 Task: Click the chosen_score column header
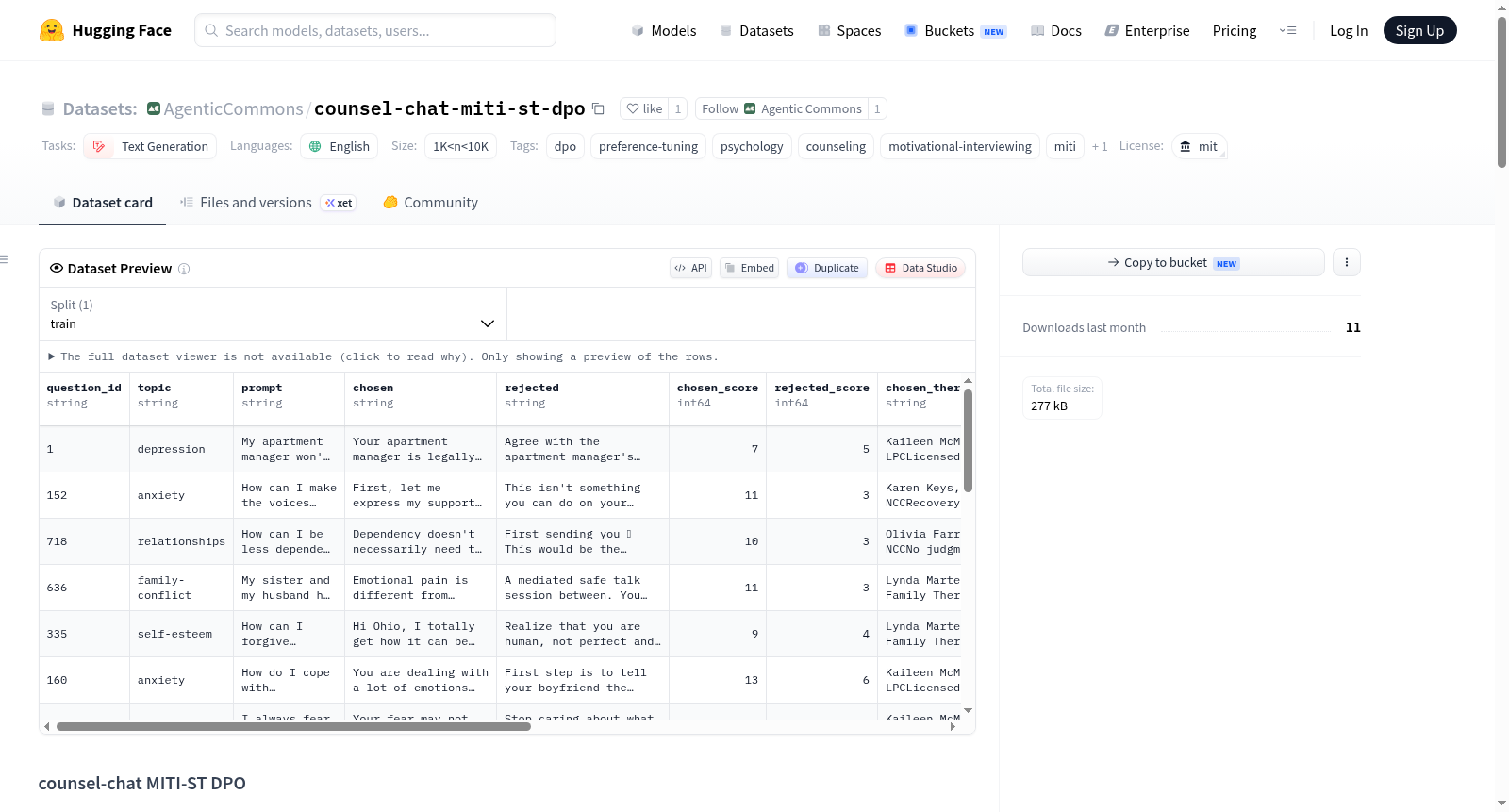(x=718, y=395)
